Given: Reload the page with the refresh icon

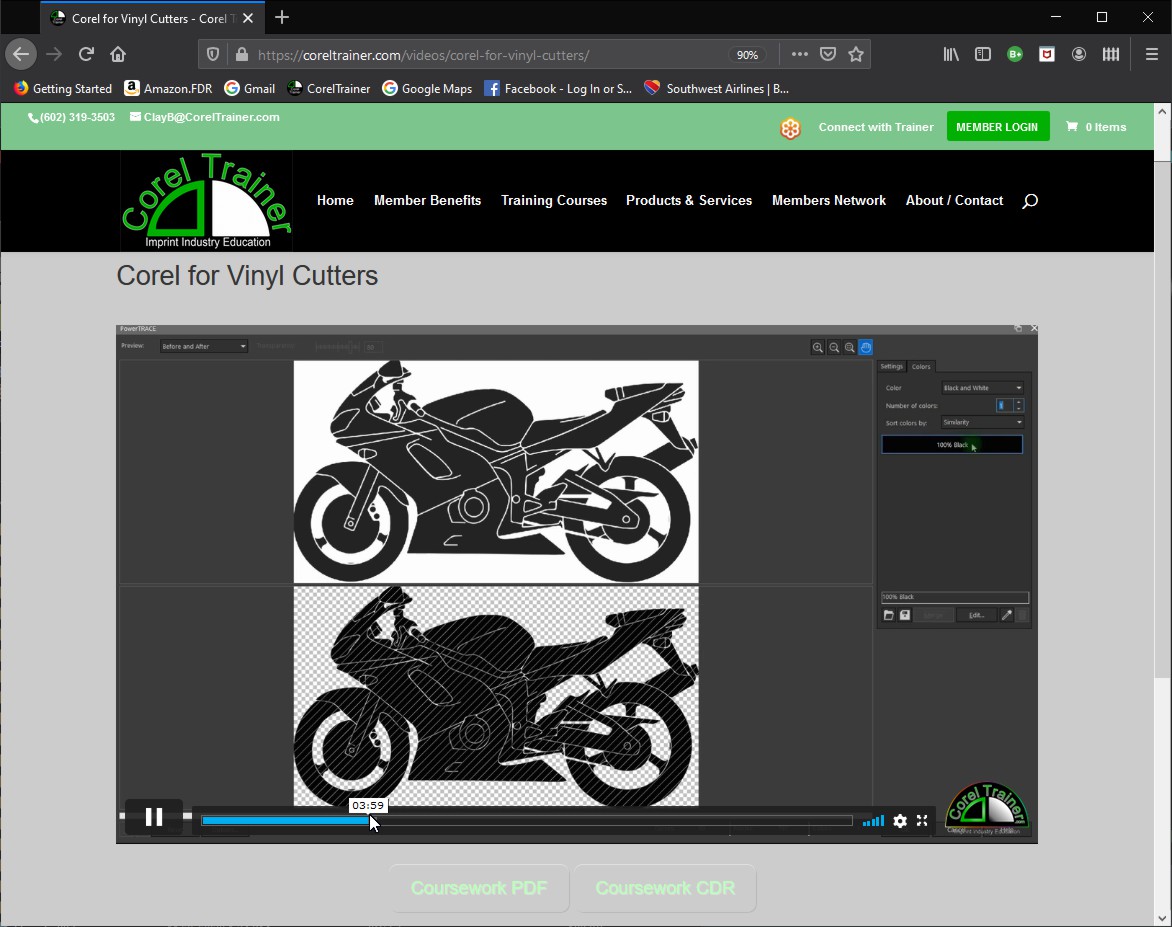Looking at the screenshot, I should pyautogui.click(x=86, y=54).
